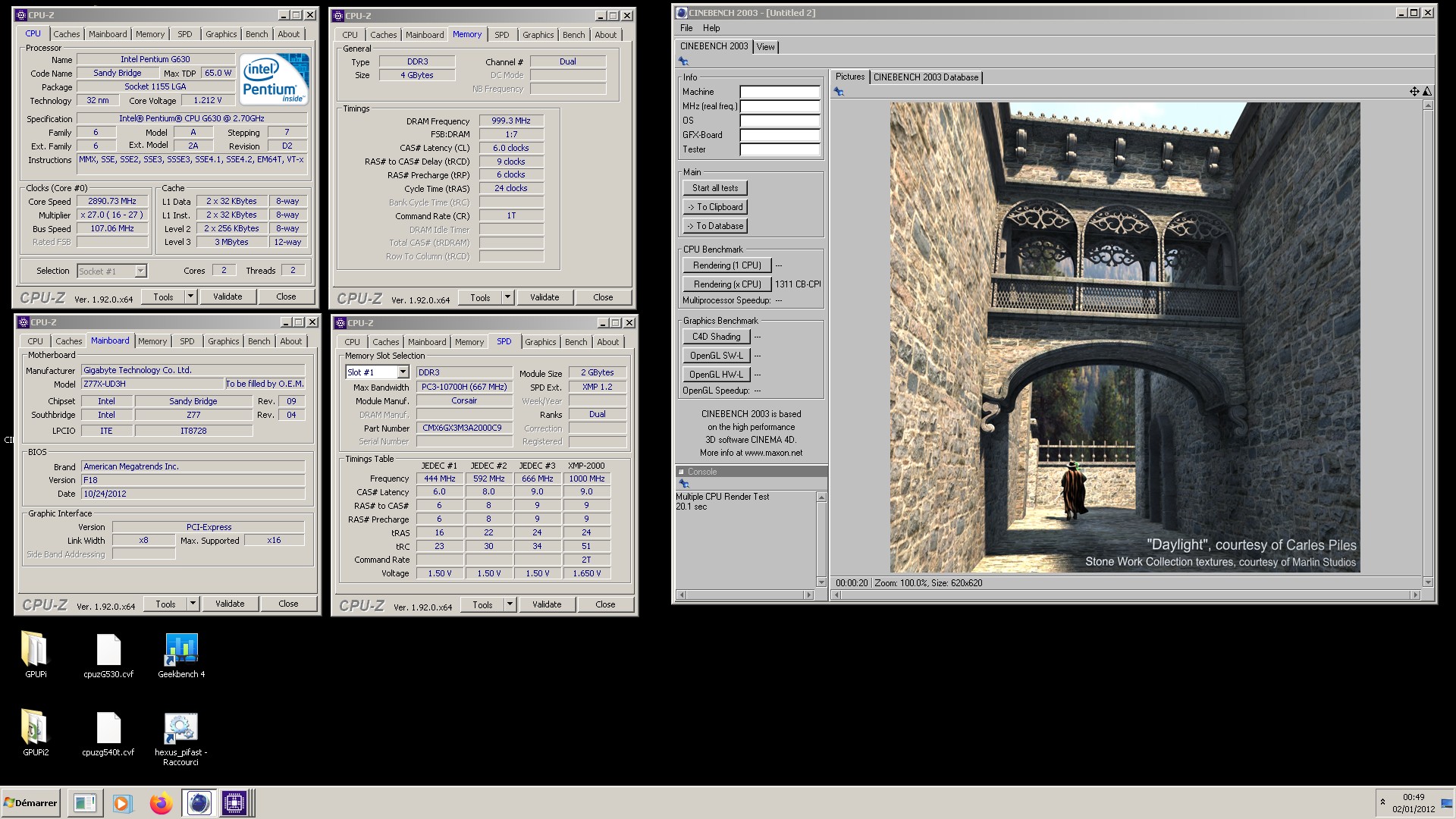Click the zoom triangle icon above the render

coord(1427,92)
